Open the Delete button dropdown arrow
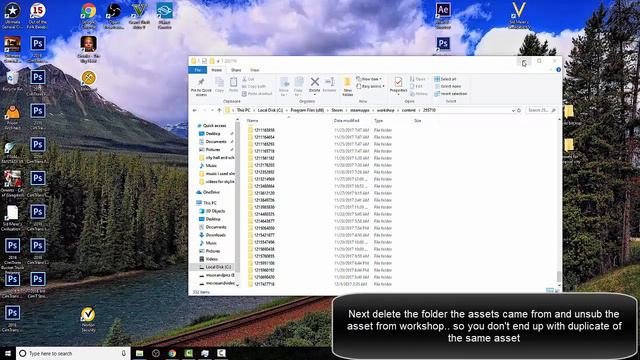This screenshot has height=360, width=640. 314,94
